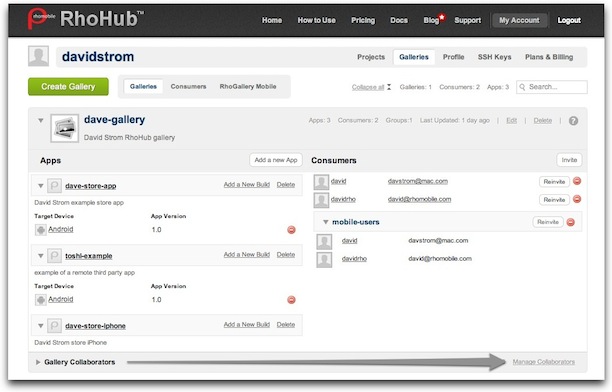Select the Galleries sub-tab beside Create Gallery
Image resolution: width=612 pixels, height=392 pixels.
(x=143, y=86)
